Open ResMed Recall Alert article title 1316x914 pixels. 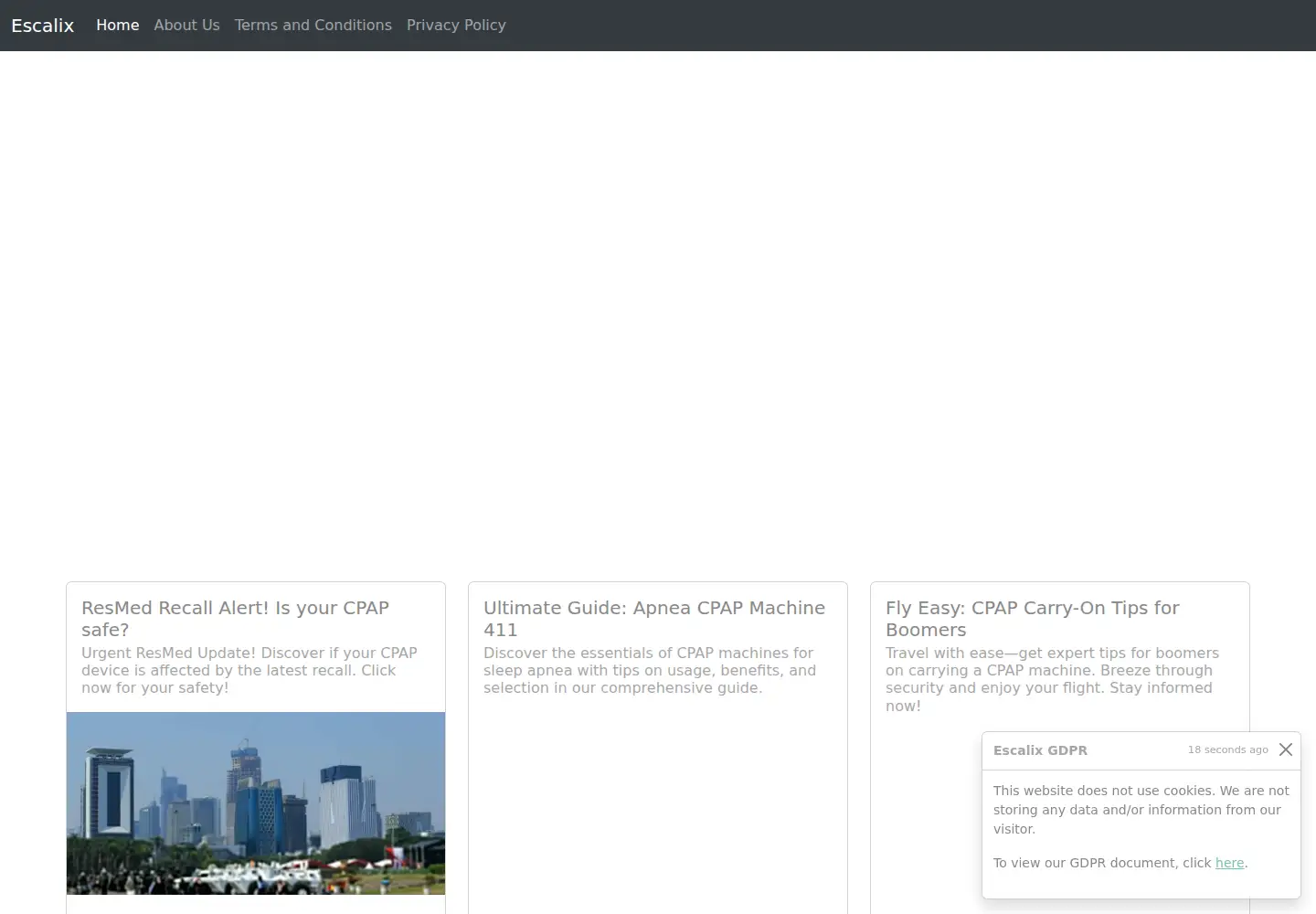coord(236,619)
